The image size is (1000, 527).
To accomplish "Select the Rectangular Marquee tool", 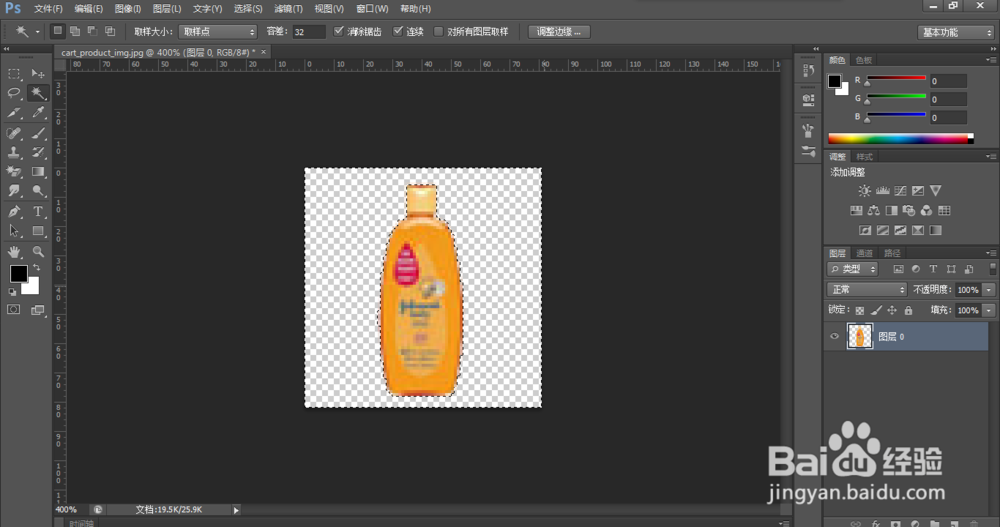I will pos(13,74).
